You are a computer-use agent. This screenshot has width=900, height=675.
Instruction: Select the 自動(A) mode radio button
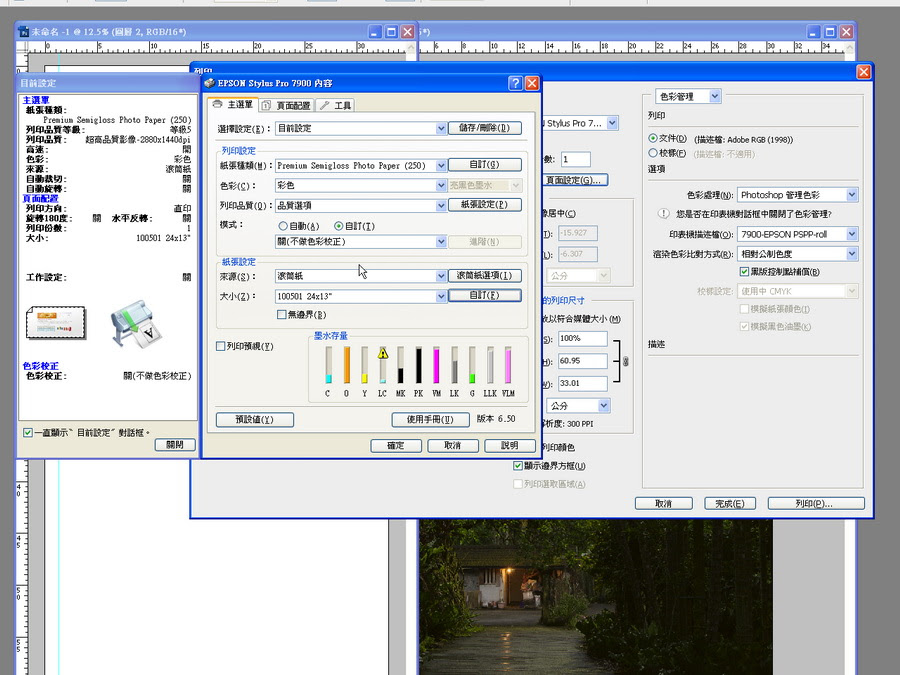pos(282,226)
